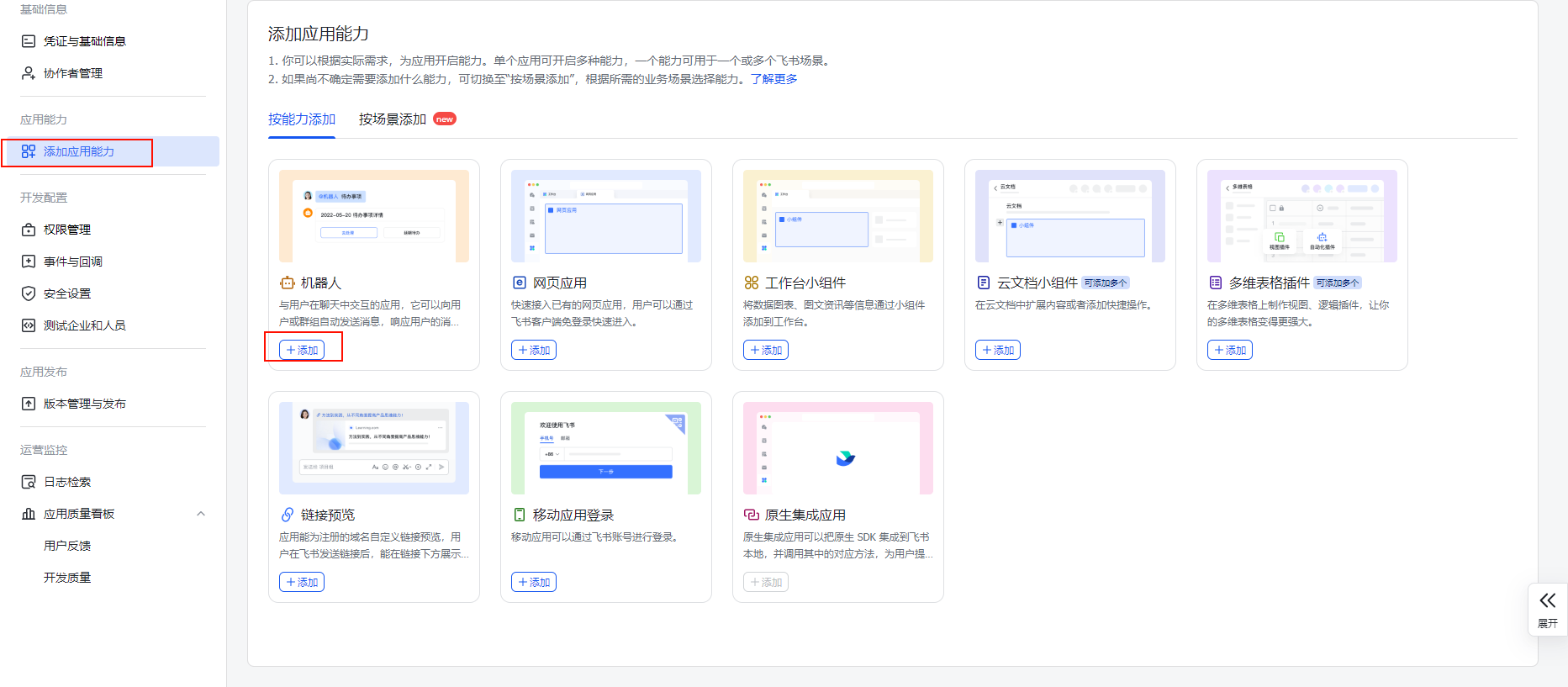
Task: Click the 多维表格插件 icon
Action: pyautogui.click(x=1216, y=283)
